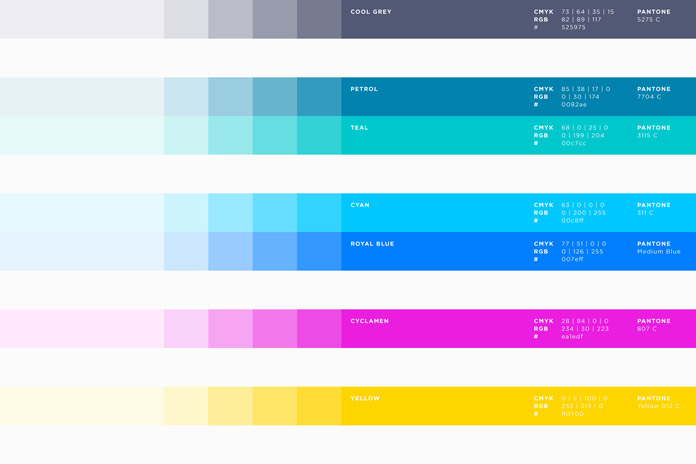This screenshot has width=696, height=464.
Task: Select the darkest narrow Teal tint swatch
Action: [x=319, y=135]
